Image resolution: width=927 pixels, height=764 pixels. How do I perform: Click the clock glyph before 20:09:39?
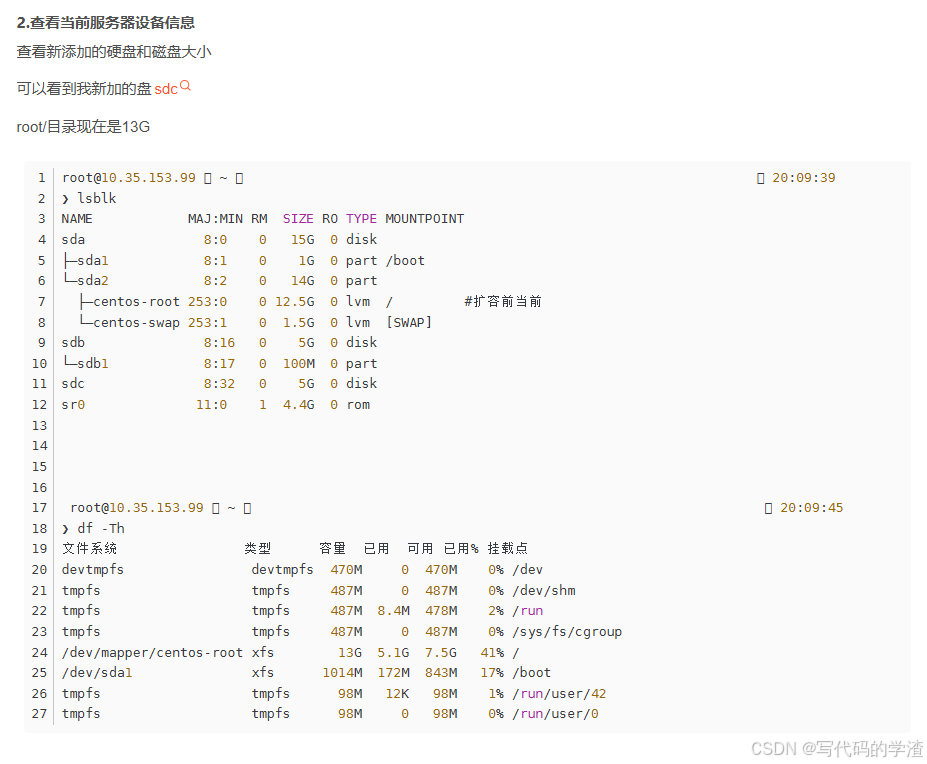(x=761, y=178)
